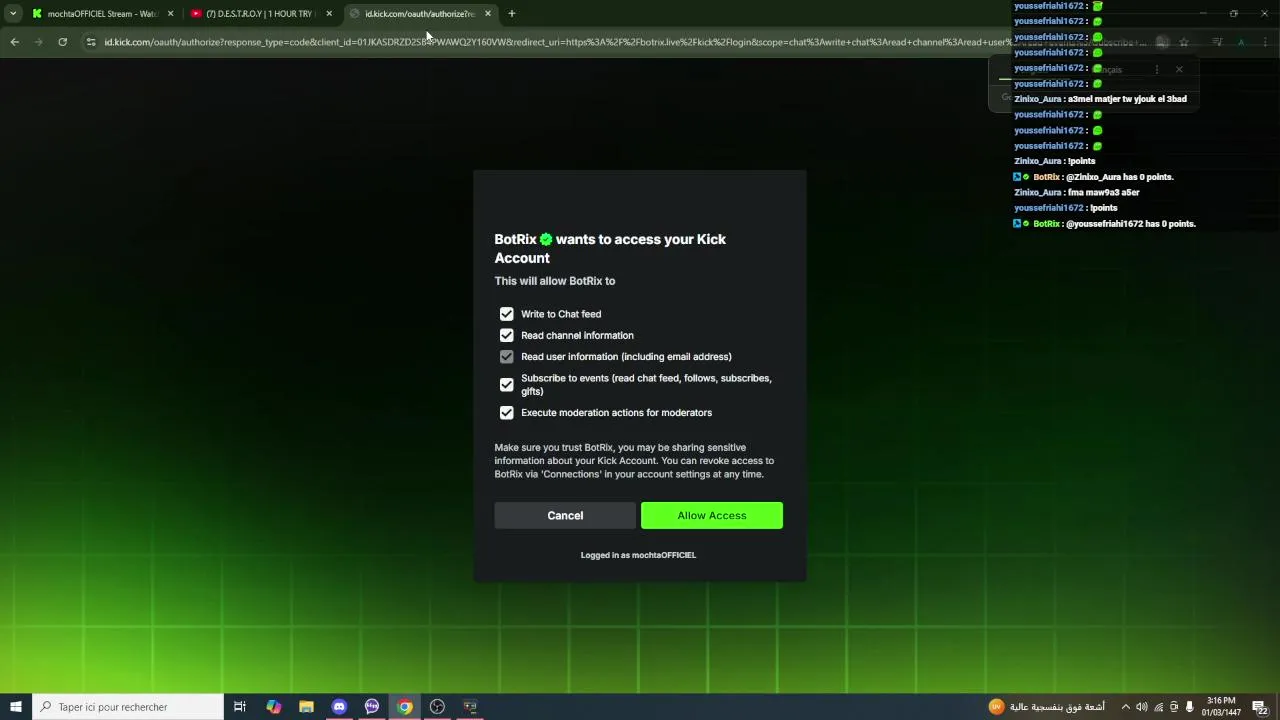Launch Copilot from the taskbar
This screenshot has height=720, width=1280.
[274, 707]
